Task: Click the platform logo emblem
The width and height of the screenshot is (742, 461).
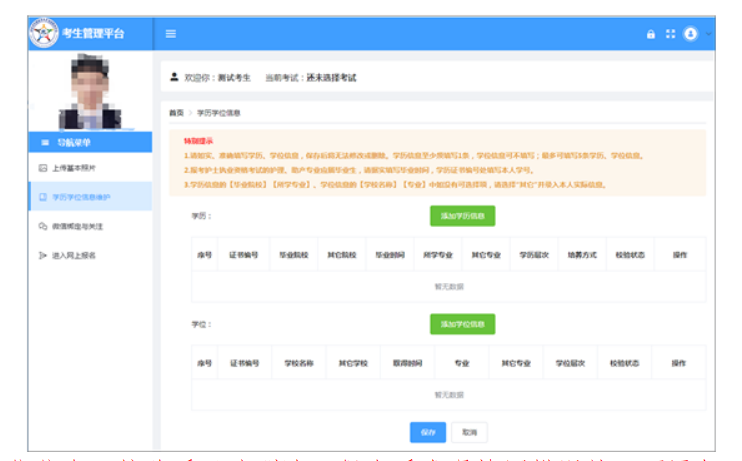Action: pyautogui.click(x=43, y=34)
